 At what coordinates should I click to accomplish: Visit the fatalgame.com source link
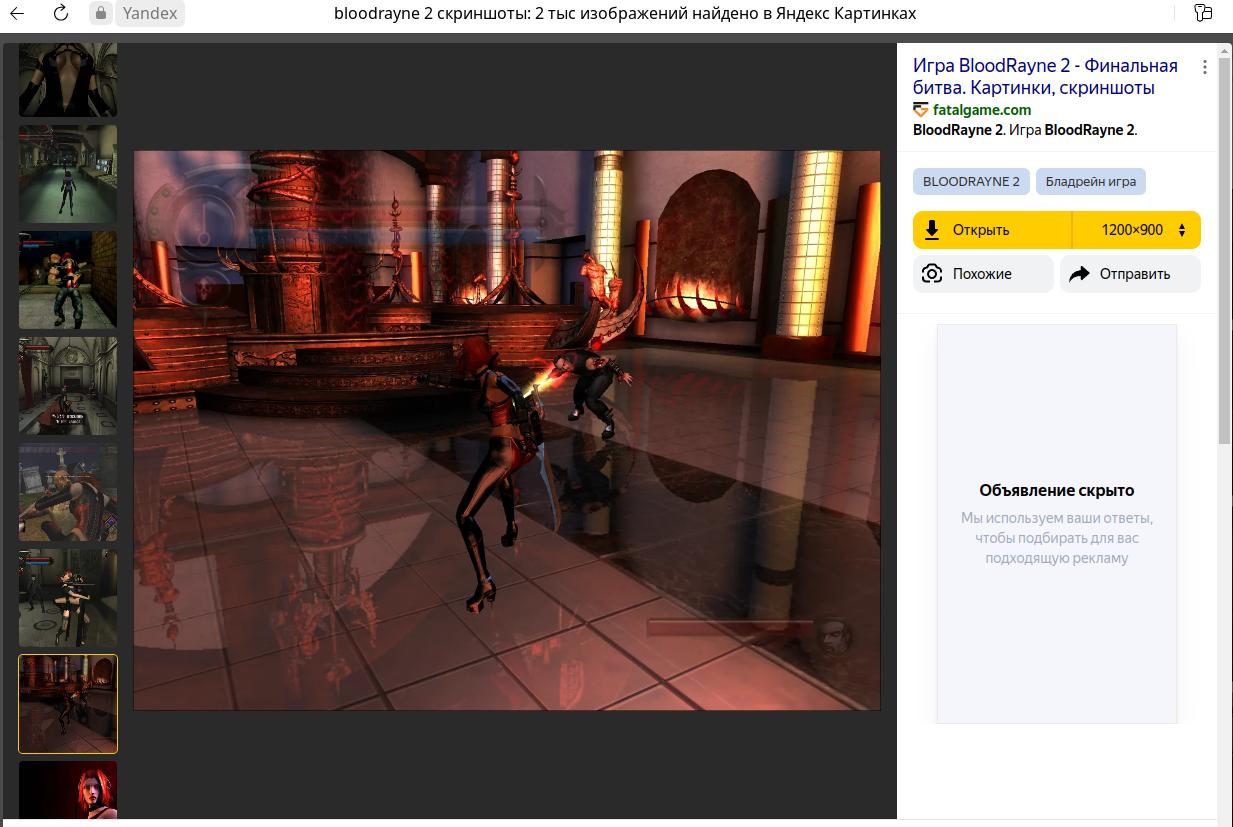pyautogui.click(x=981, y=110)
